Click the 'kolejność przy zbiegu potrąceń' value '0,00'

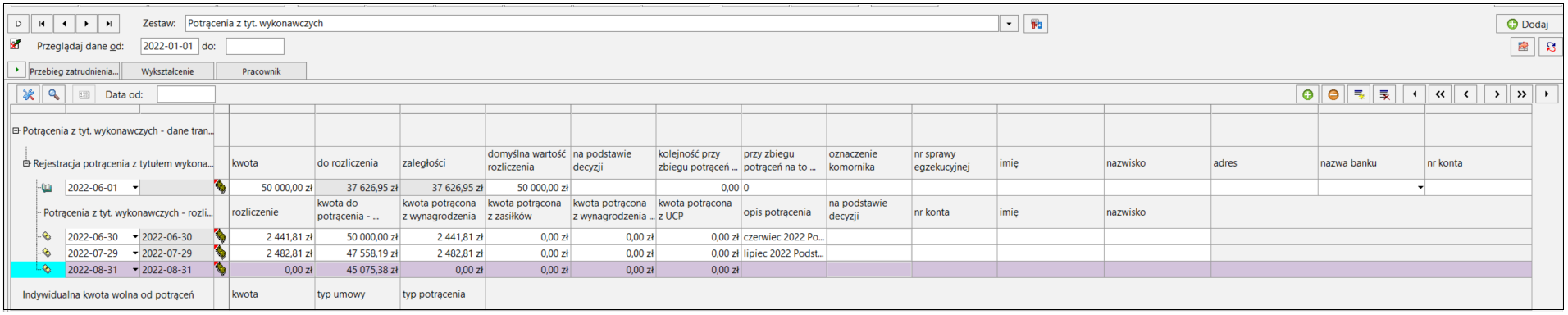pos(699,188)
